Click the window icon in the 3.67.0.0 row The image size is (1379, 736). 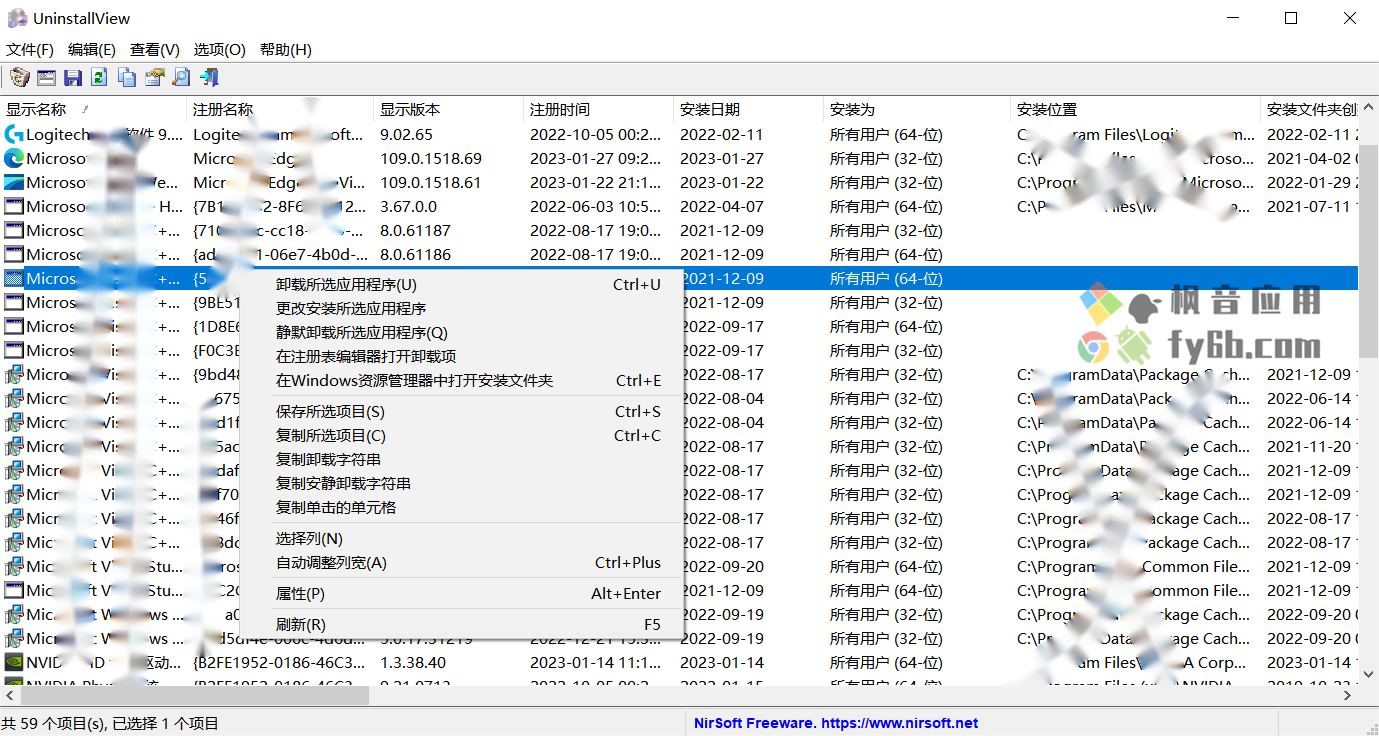pos(14,206)
